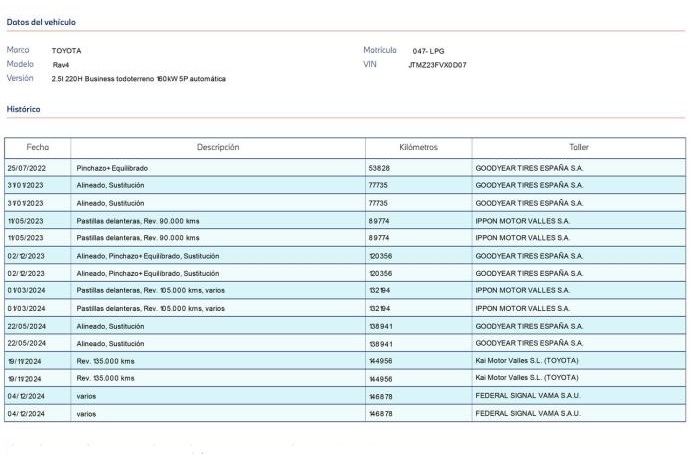Click the Kilómetros column header
The height and width of the screenshot is (460, 690).
416,147
